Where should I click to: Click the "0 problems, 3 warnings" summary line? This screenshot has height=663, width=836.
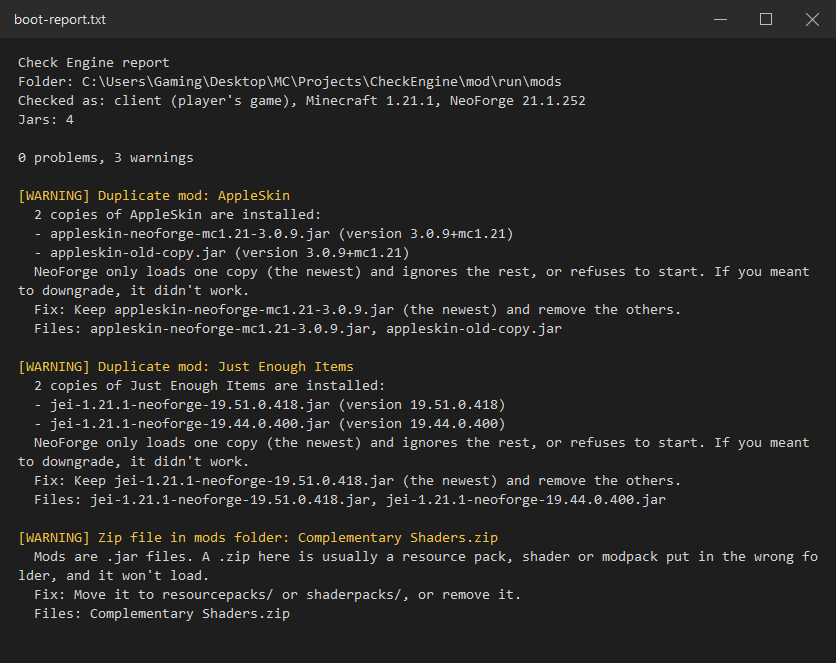(106, 158)
